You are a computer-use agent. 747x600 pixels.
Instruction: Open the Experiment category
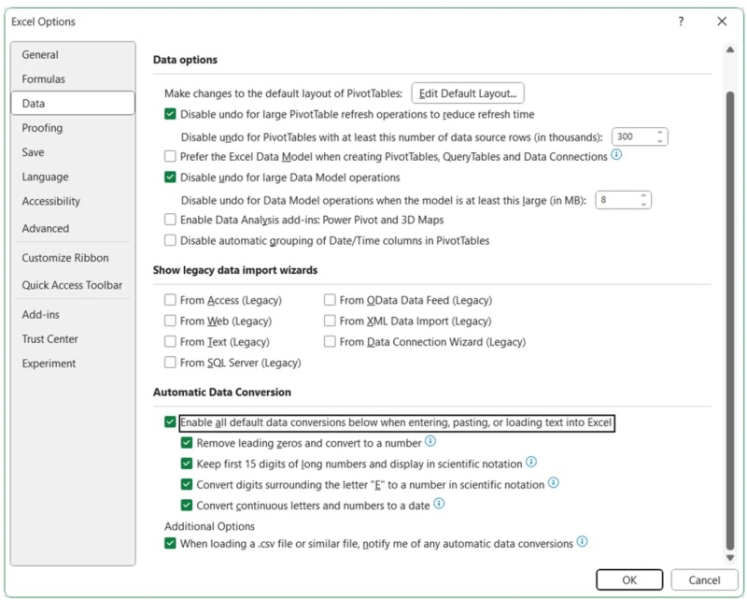point(72,363)
